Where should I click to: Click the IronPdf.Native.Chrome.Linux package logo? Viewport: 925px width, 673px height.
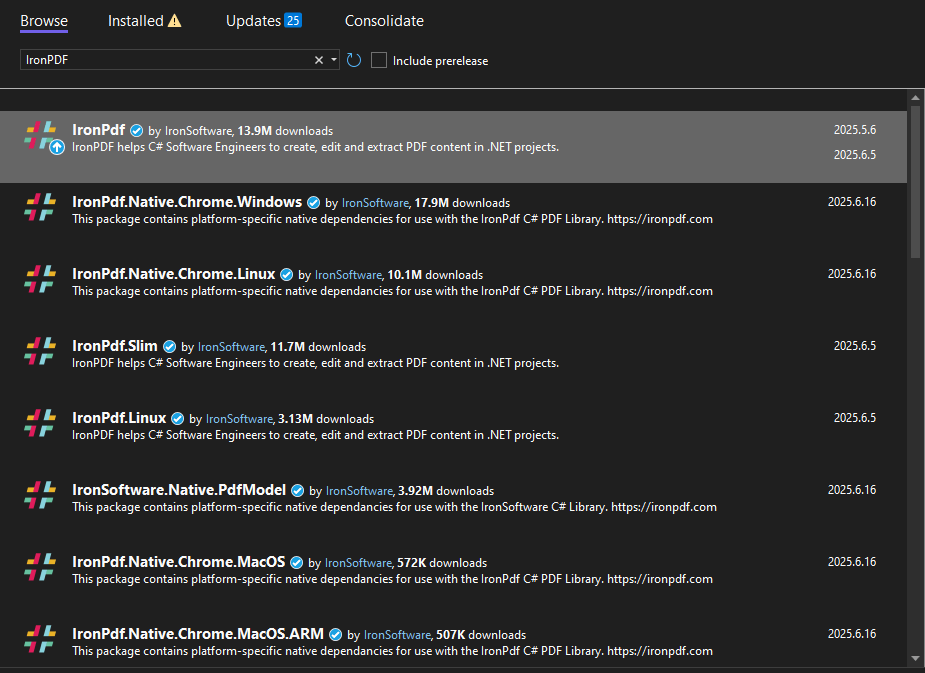[x=40, y=279]
